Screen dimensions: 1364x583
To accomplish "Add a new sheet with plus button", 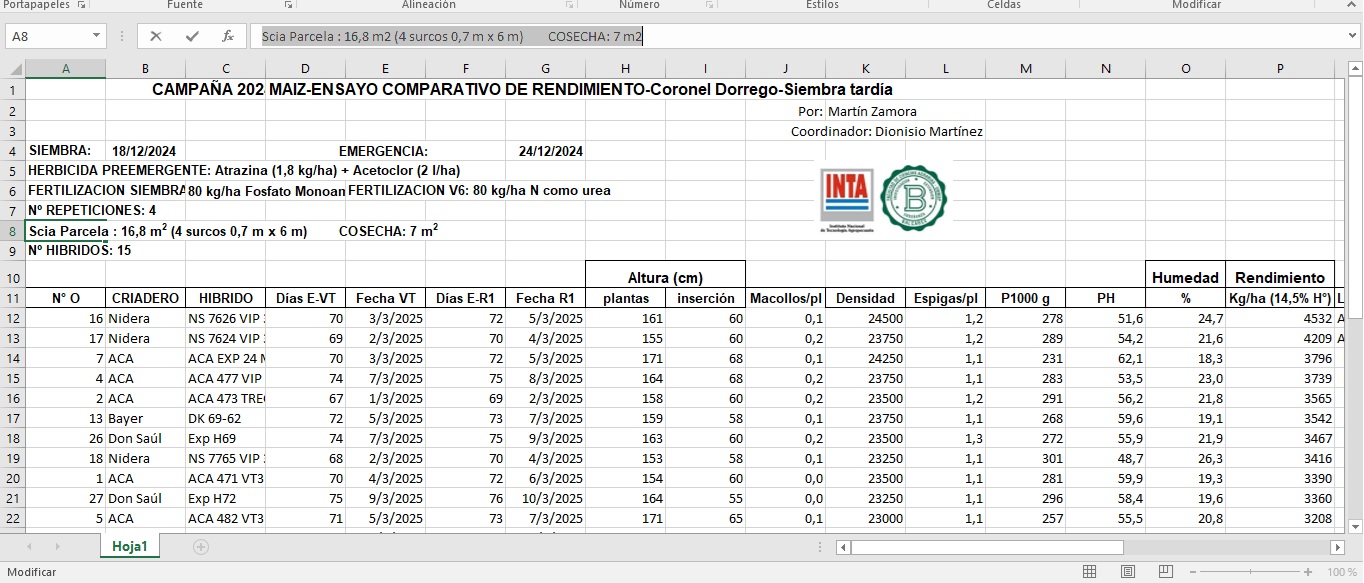I will tap(201, 547).
